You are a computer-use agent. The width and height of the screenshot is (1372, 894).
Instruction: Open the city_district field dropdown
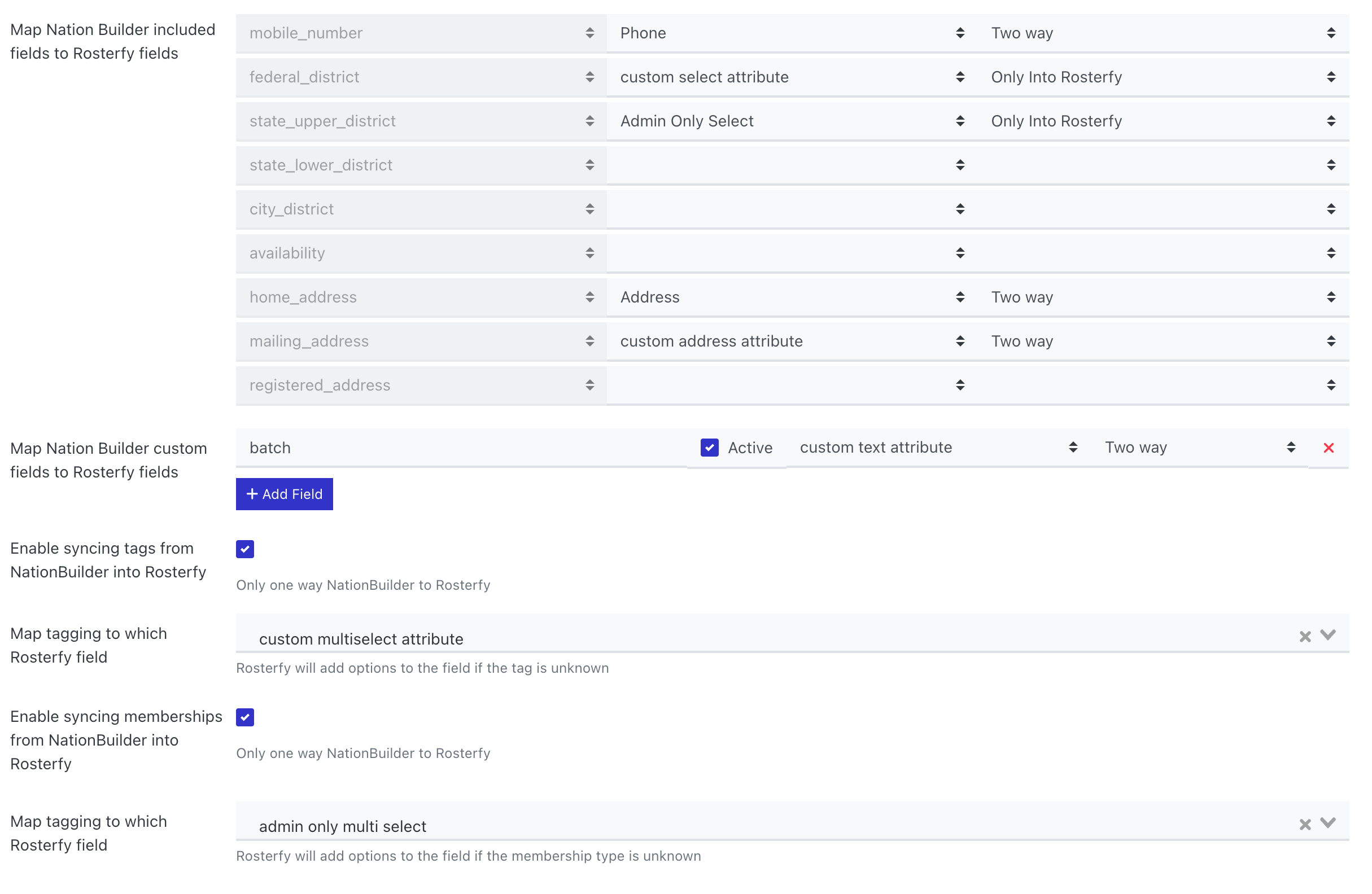click(421, 209)
